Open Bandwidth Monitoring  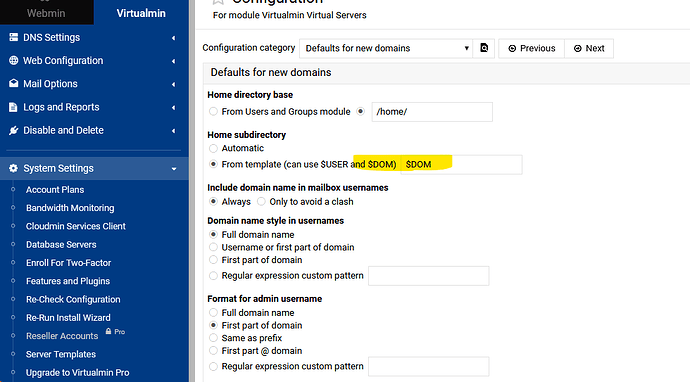[x=70, y=208]
